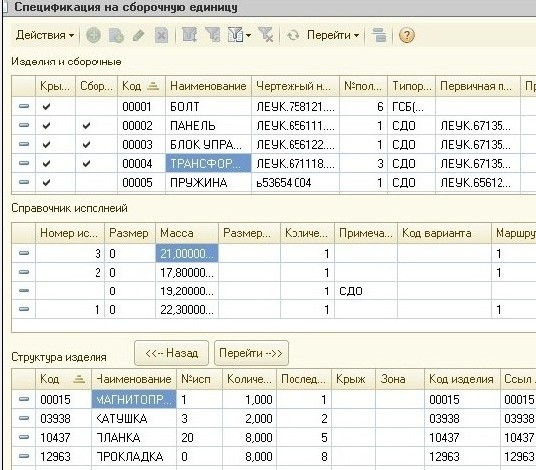Click the code cell 00003
536x470 pixels.
[x=141, y=145]
